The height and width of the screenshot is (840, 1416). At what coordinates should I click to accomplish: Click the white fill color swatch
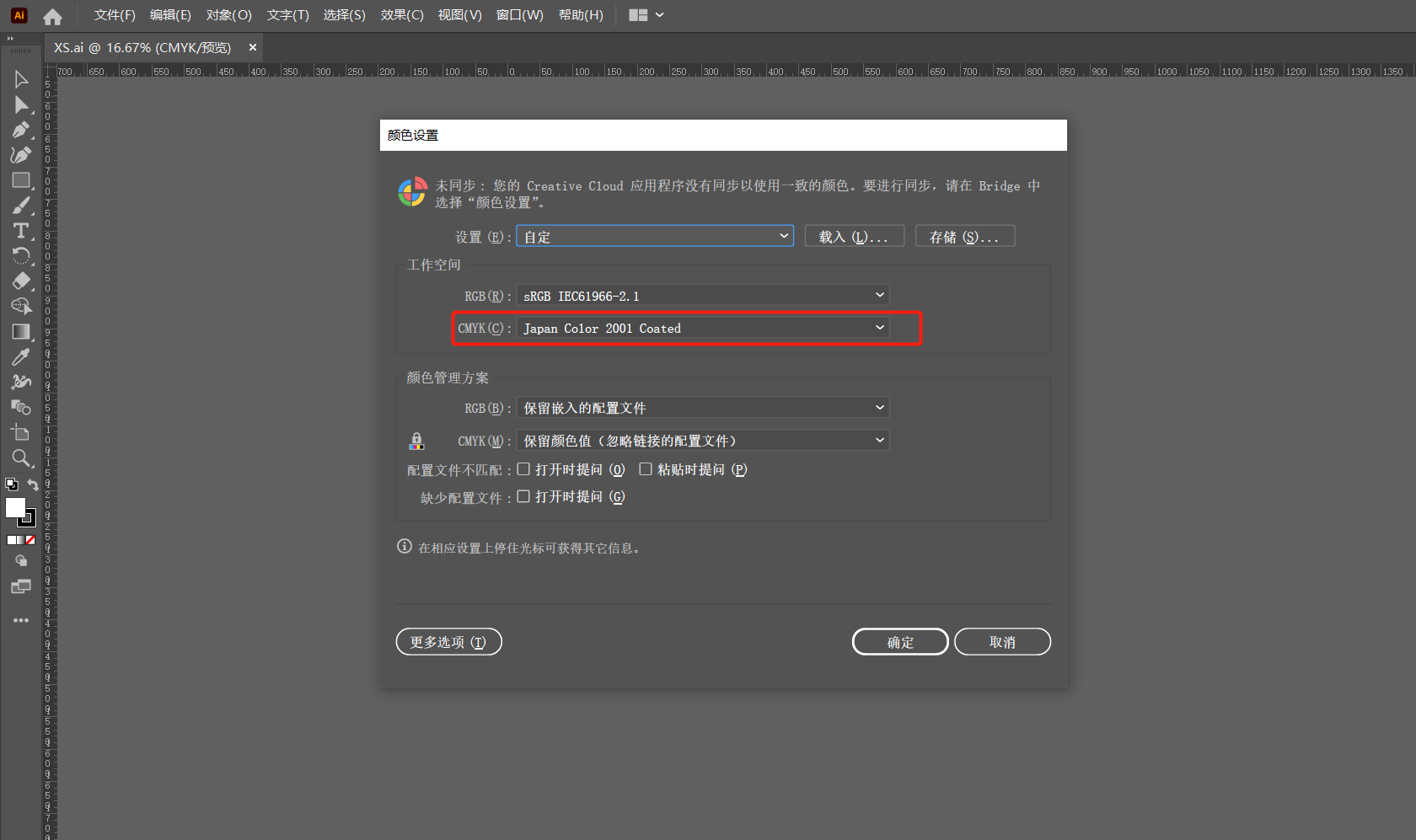click(x=17, y=508)
